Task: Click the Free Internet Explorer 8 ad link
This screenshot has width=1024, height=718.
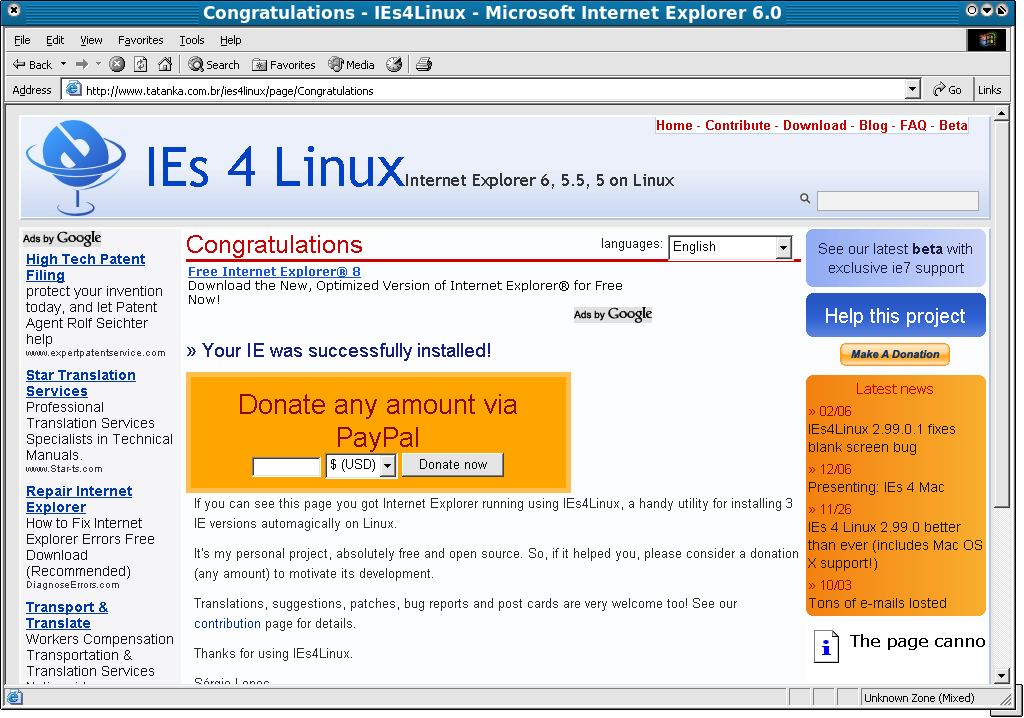Action: coord(274,271)
